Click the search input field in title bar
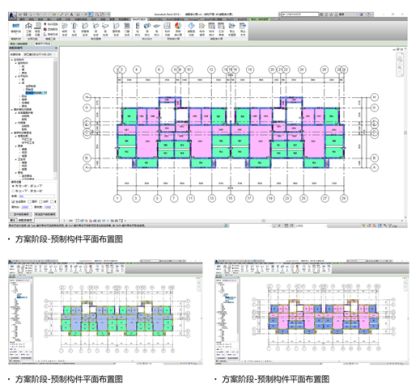This screenshot has width=420, height=392. (x=299, y=15)
